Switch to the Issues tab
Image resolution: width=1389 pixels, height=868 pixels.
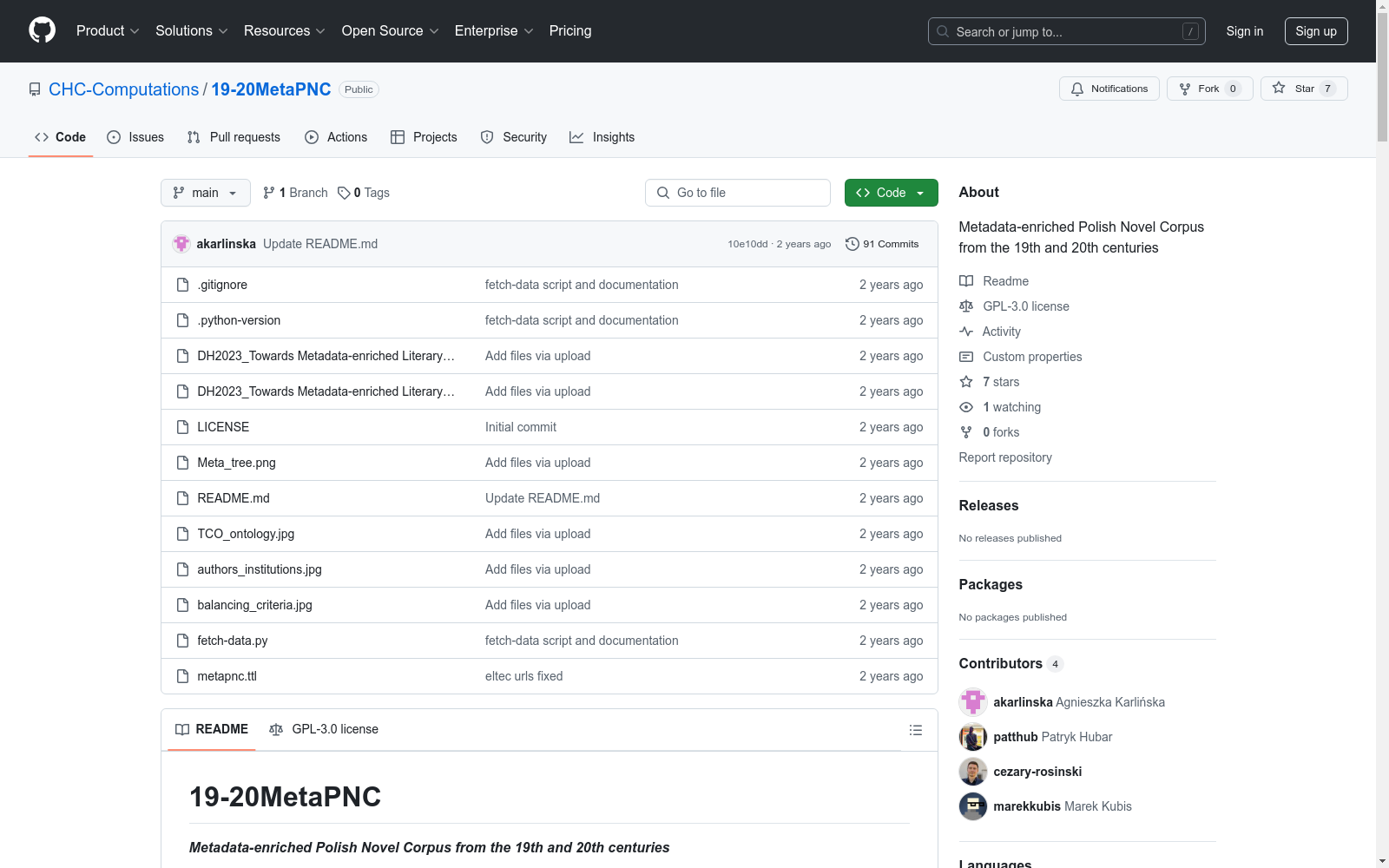(135, 137)
